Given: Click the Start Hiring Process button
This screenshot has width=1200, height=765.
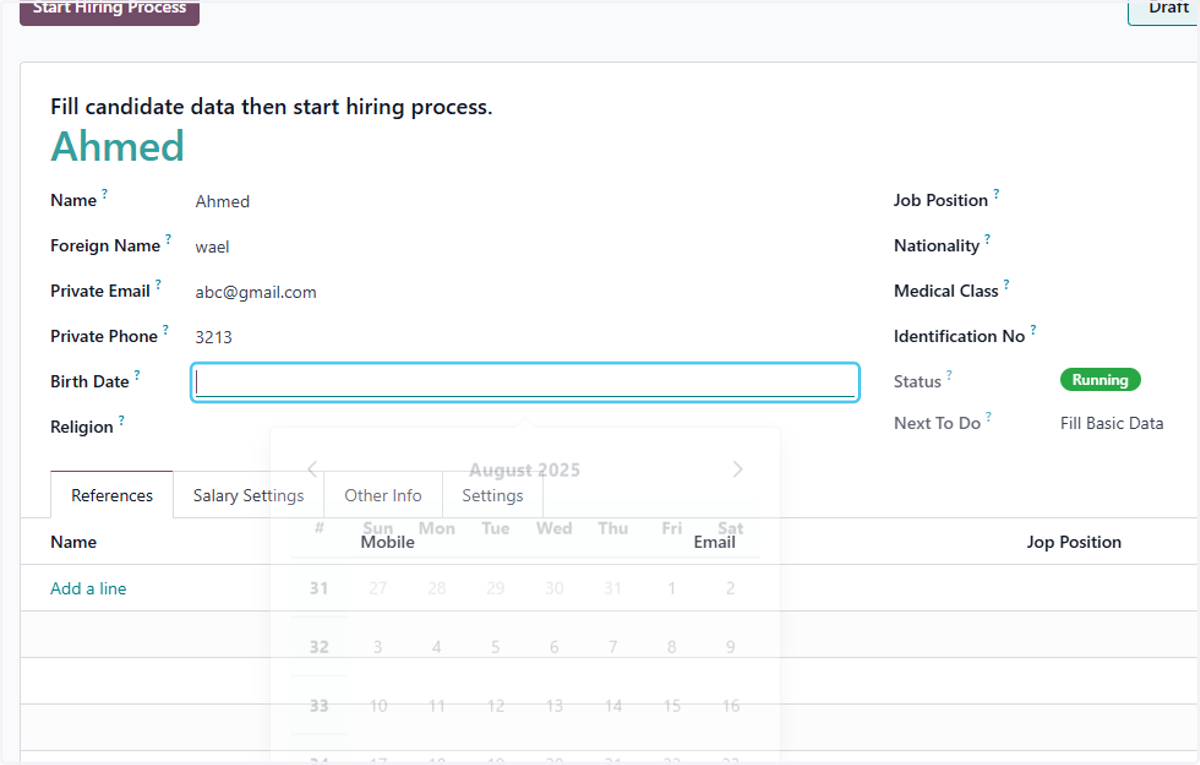Looking at the screenshot, I should pyautogui.click(x=110, y=10).
